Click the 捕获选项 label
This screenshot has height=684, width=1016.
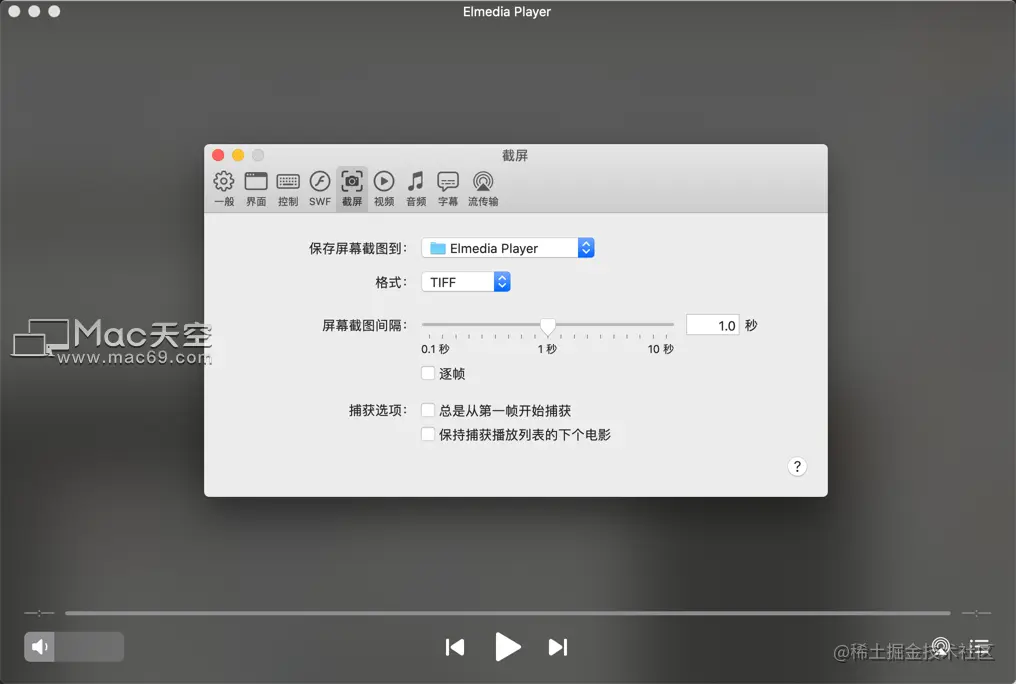[x=378, y=411]
